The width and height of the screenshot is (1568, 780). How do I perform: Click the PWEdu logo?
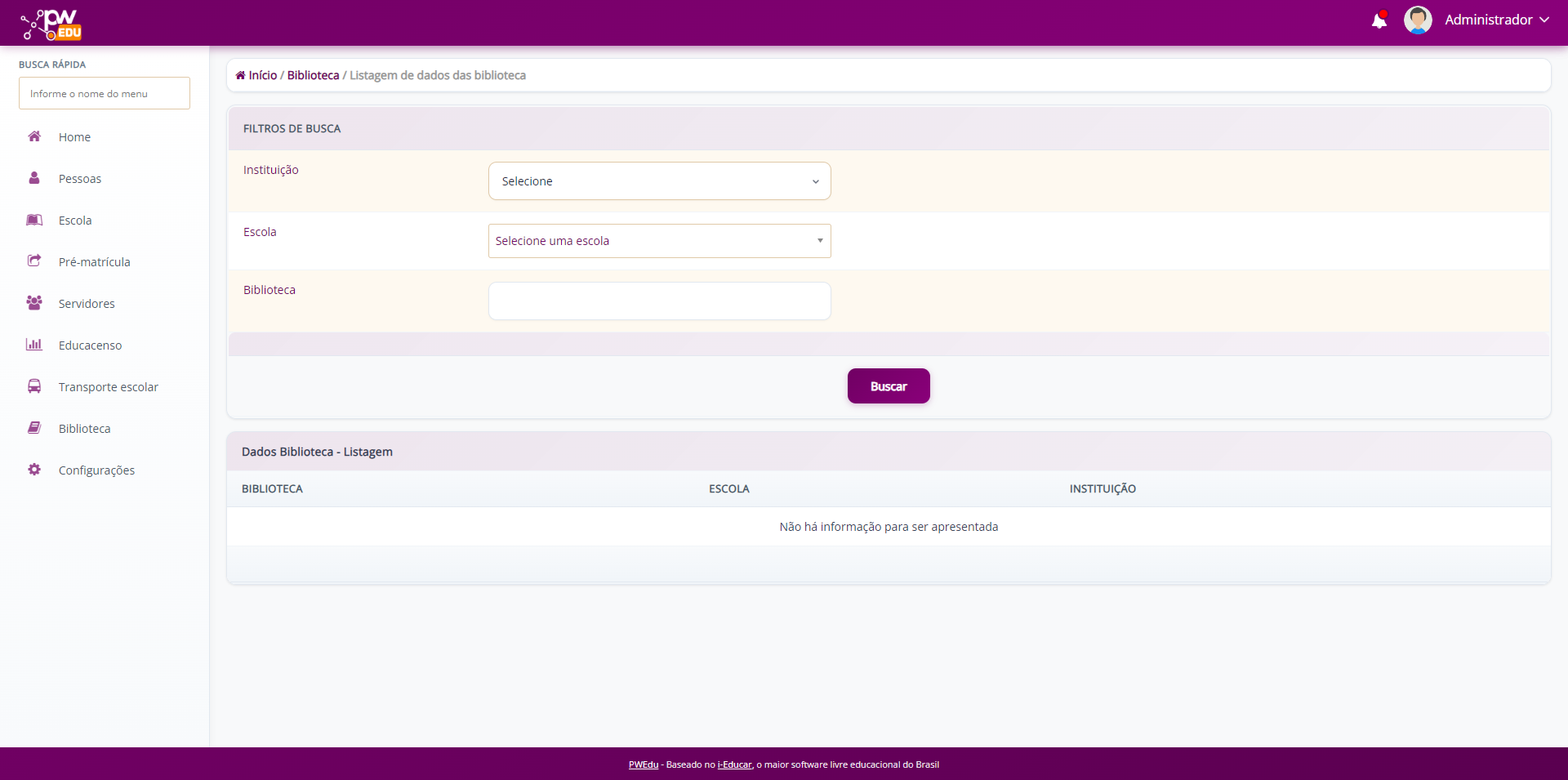click(49, 24)
